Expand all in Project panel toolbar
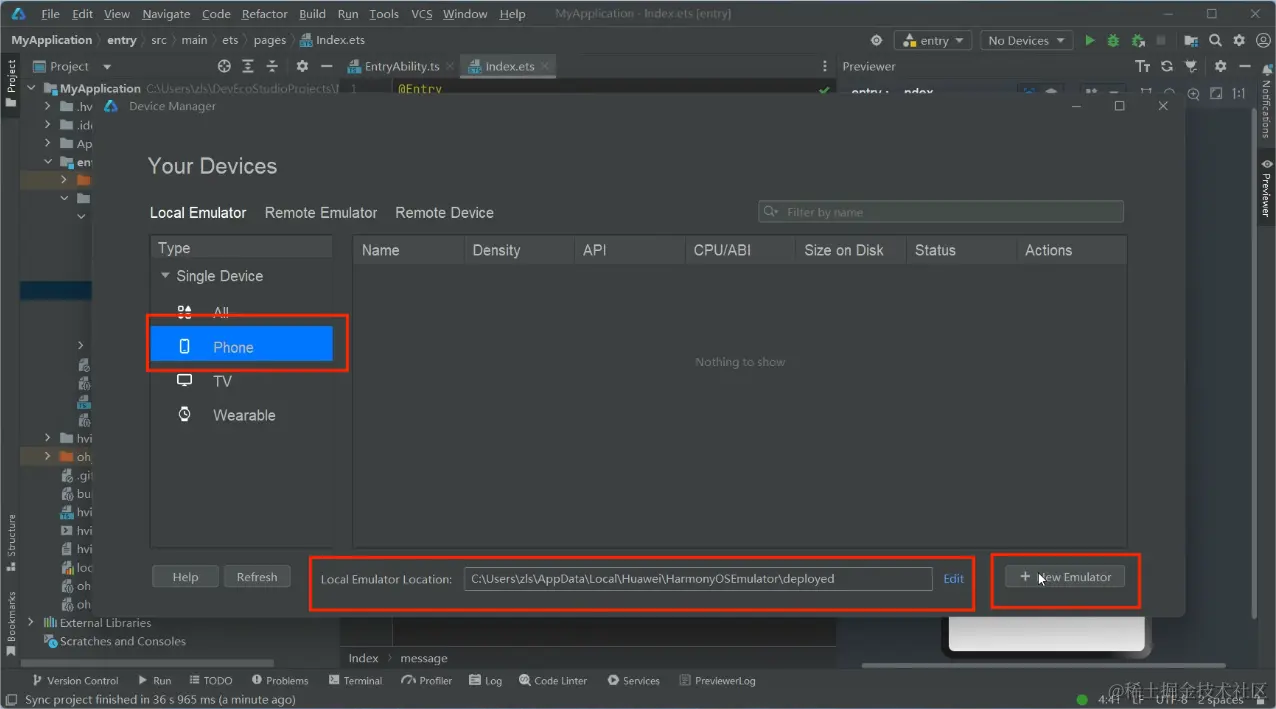Viewport: 1276px width, 709px height. point(250,66)
